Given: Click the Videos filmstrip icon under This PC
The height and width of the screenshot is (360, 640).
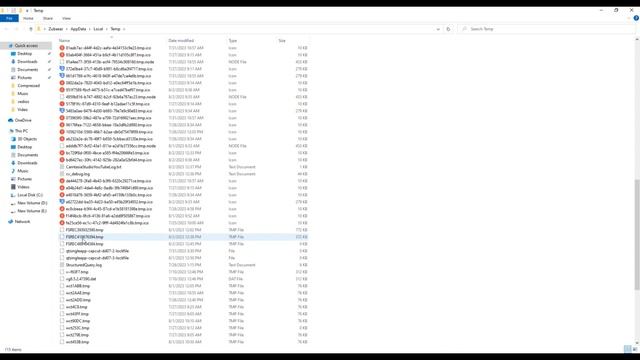Looking at the screenshot, I should (x=13, y=187).
